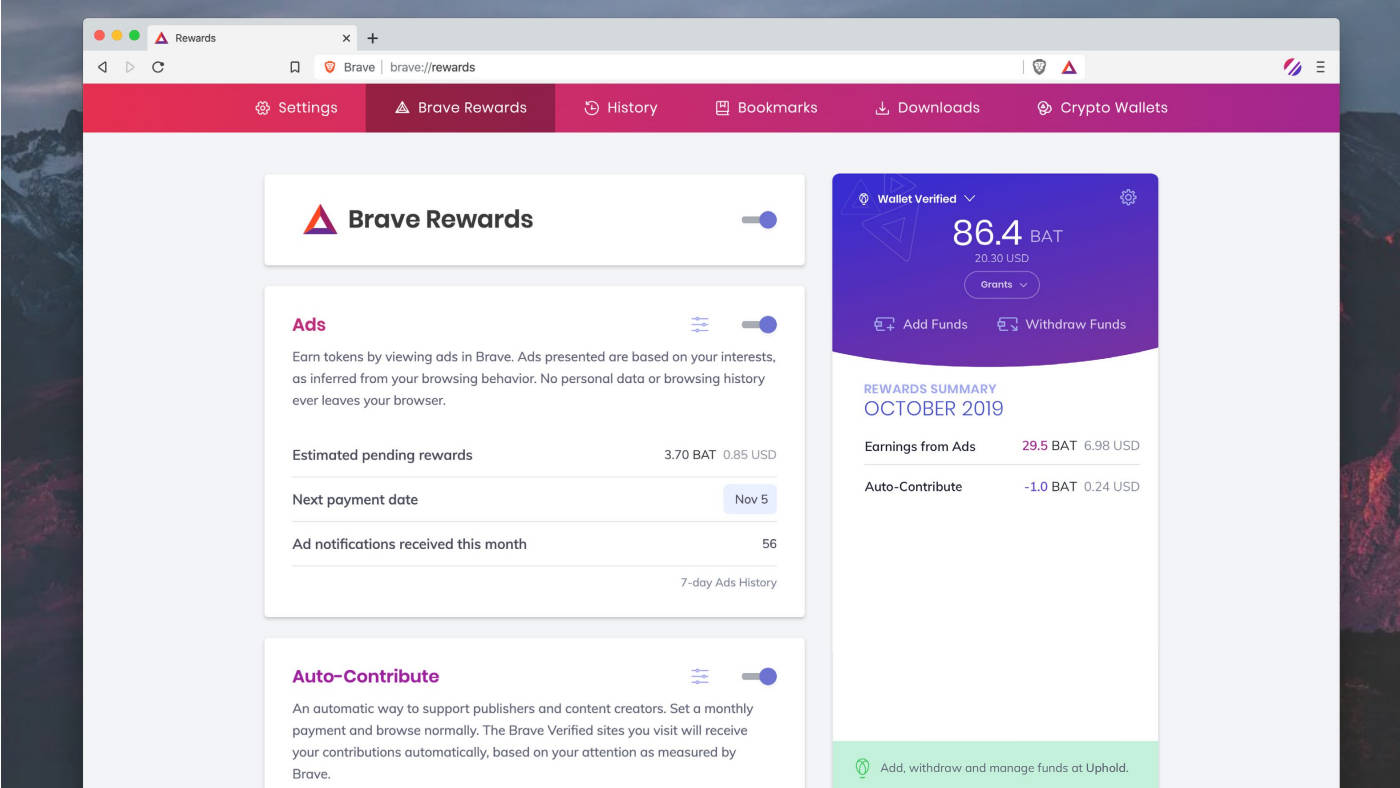Image resolution: width=1400 pixels, height=788 pixels.
Task: Click the Uphold logo icon in green banner
Action: click(x=862, y=768)
